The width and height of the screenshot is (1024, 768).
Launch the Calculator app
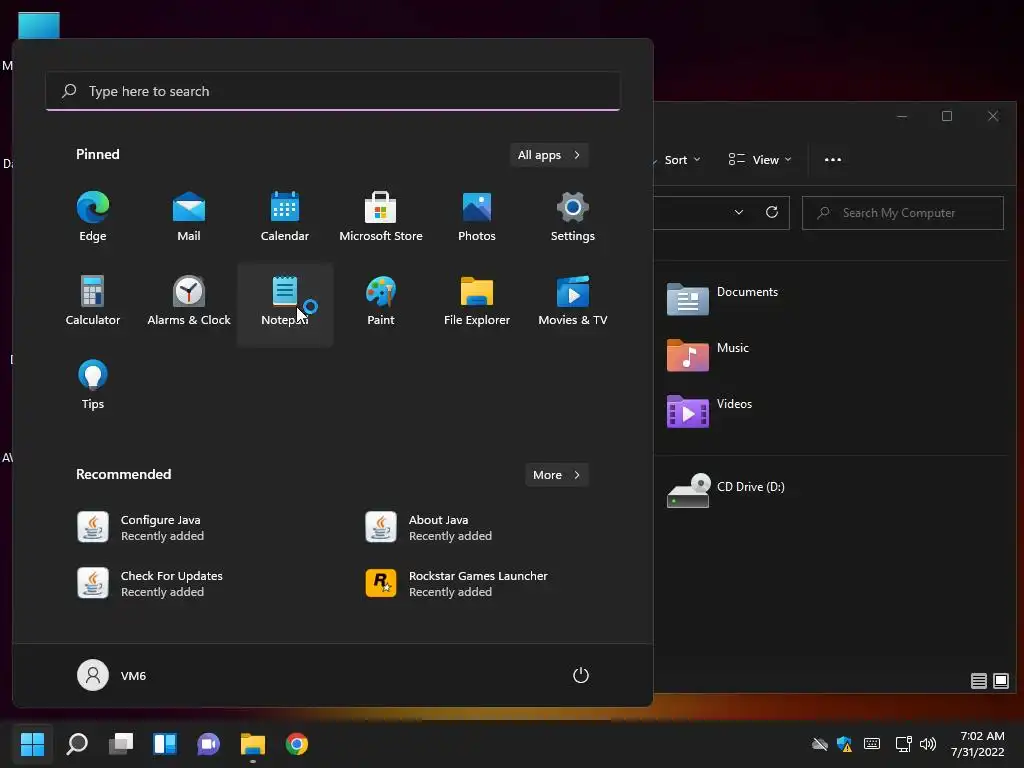point(93,302)
